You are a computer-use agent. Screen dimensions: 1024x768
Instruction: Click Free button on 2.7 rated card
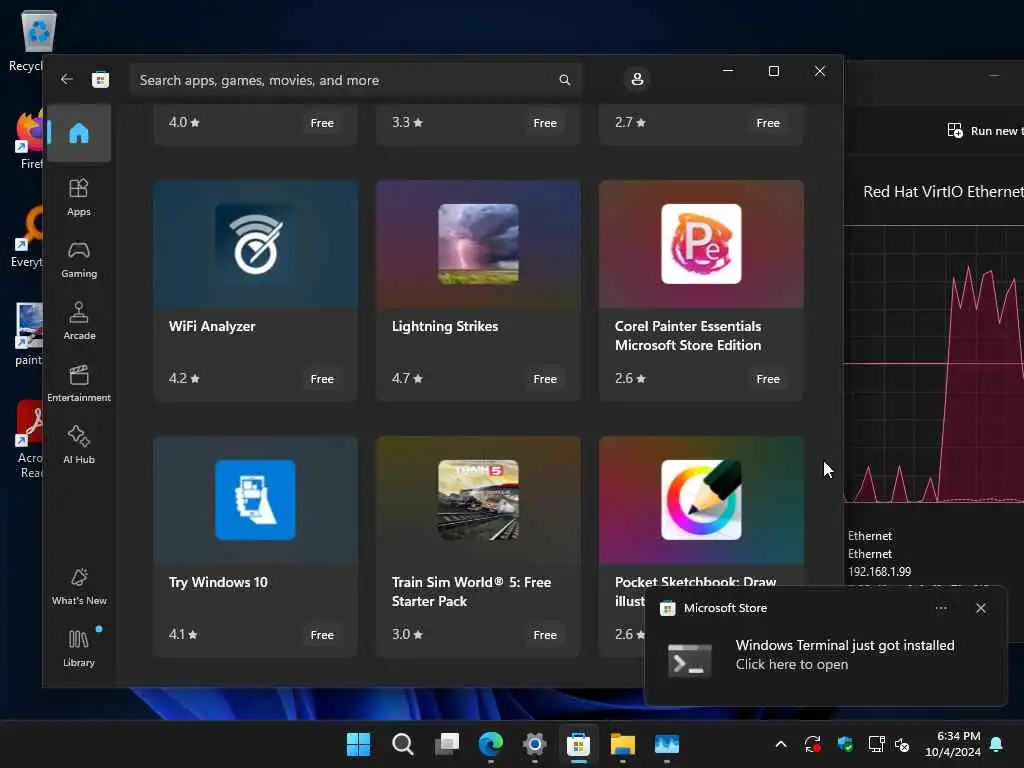[768, 123]
